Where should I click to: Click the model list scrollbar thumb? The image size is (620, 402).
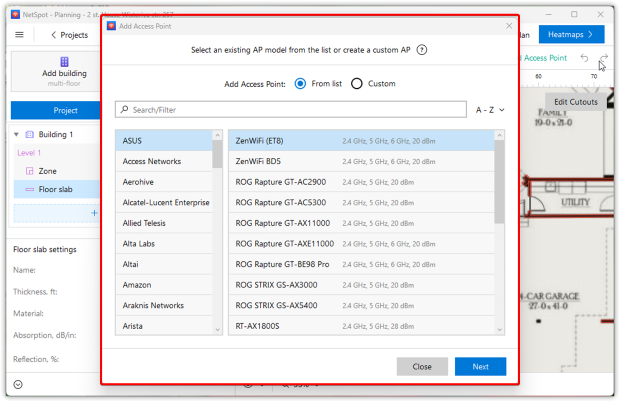click(x=499, y=182)
